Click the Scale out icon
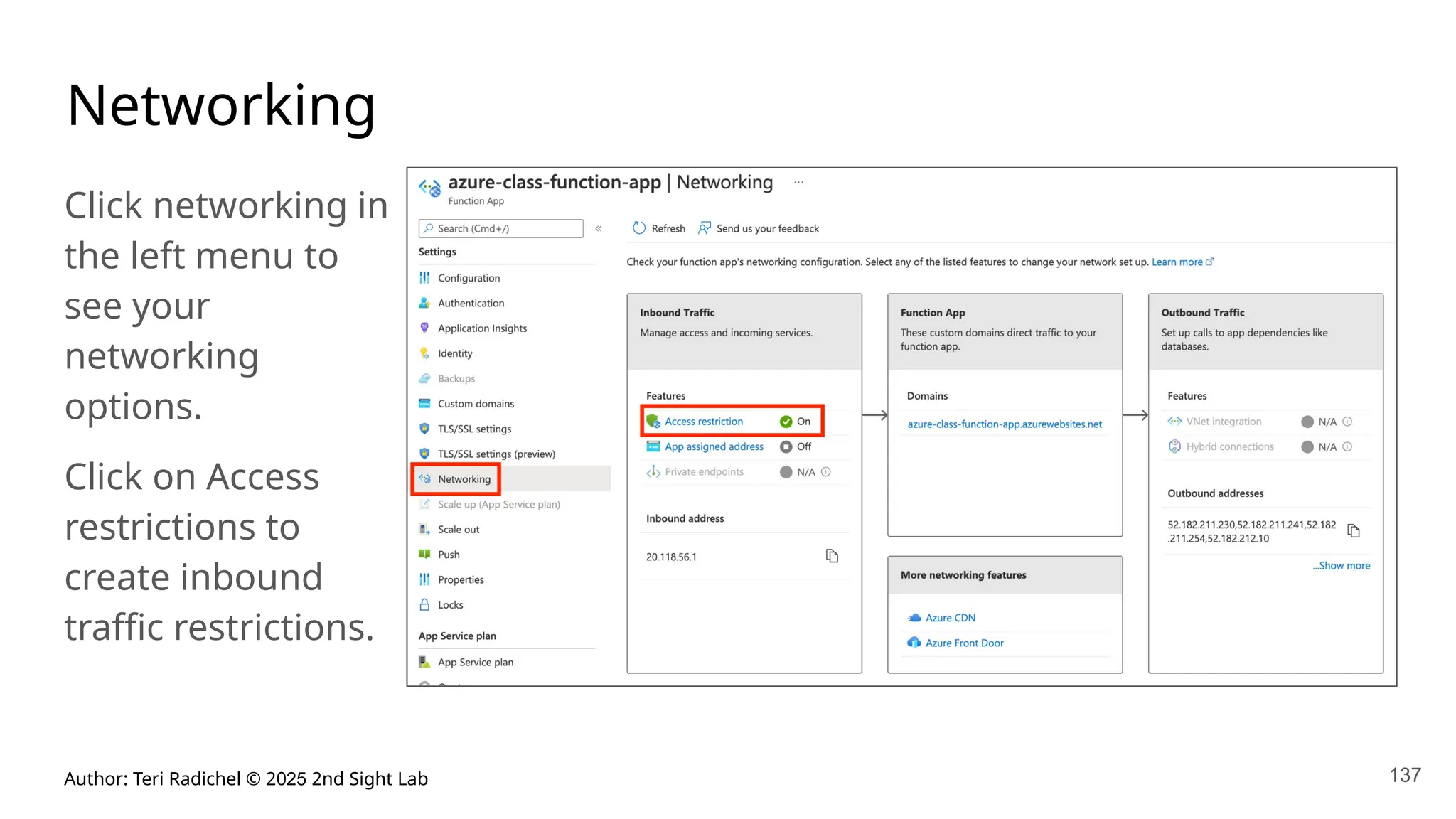 point(424,529)
